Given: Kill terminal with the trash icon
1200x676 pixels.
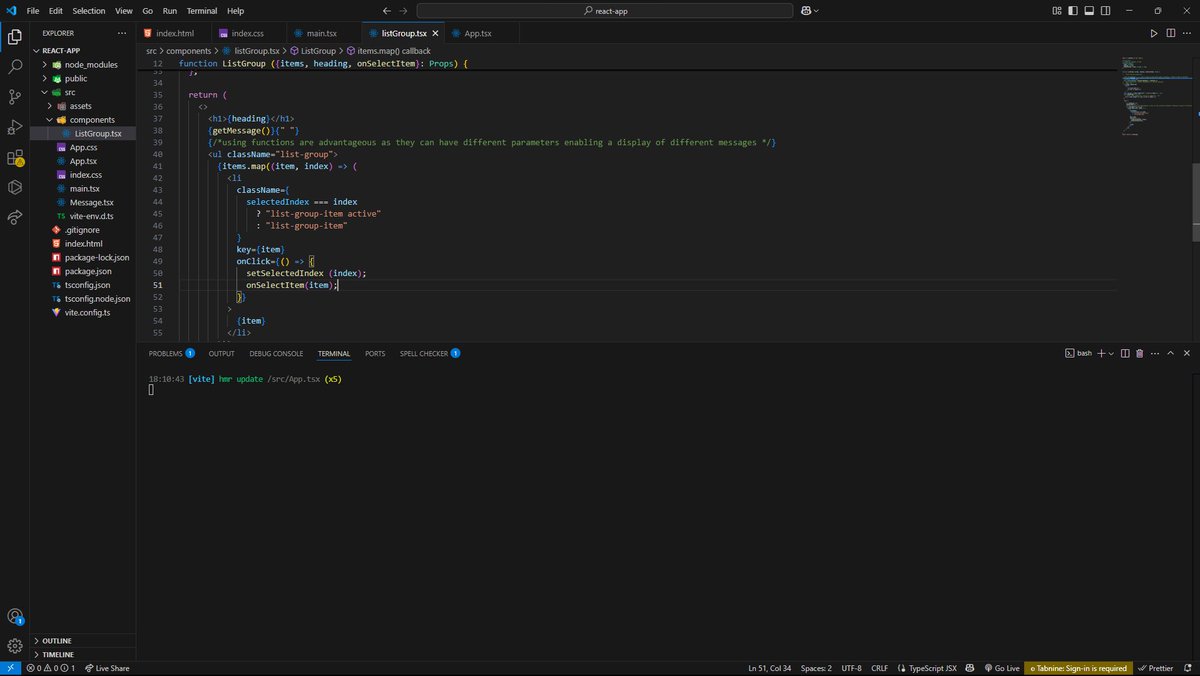Looking at the screenshot, I should click(x=1139, y=353).
